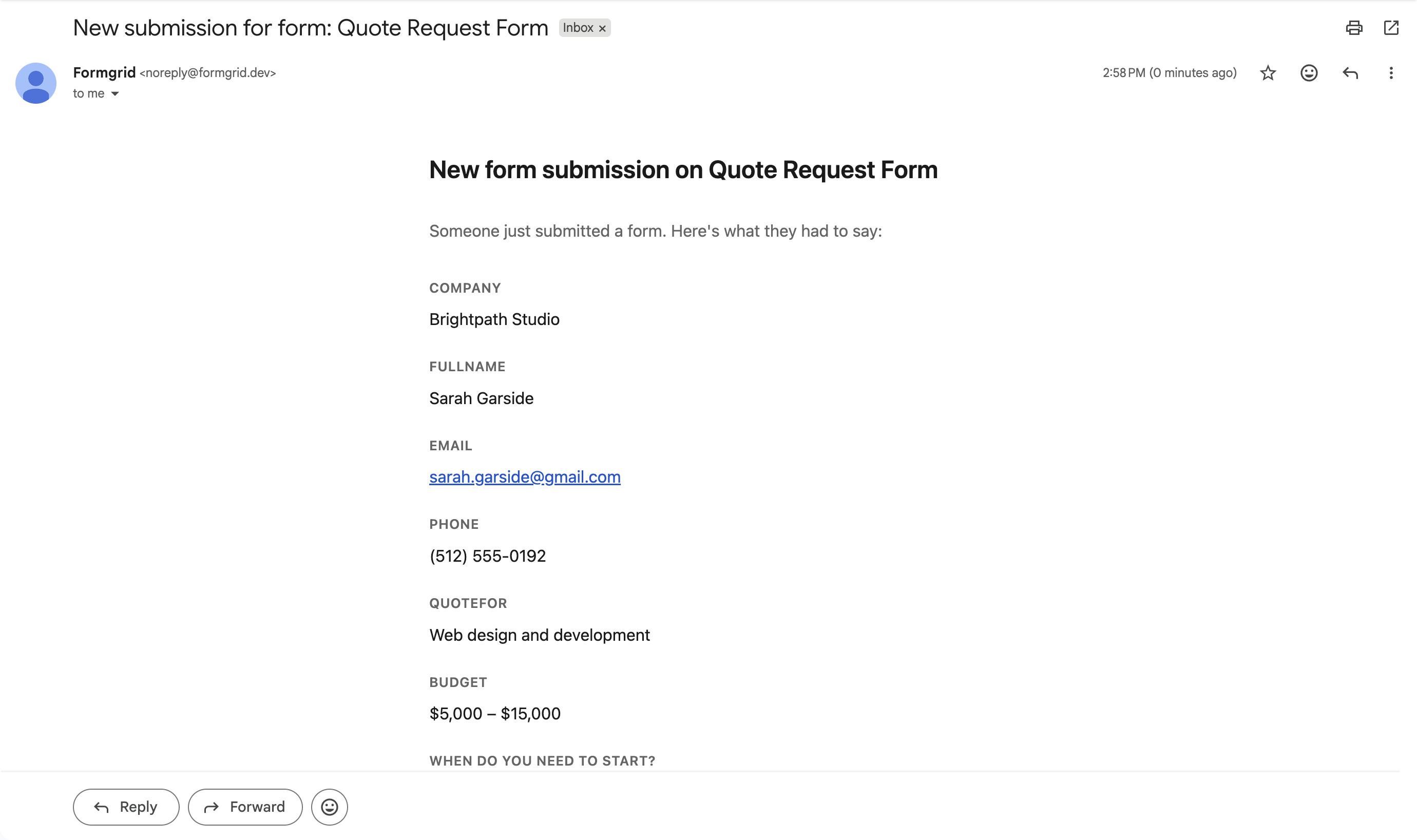Image resolution: width=1417 pixels, height=840 pixels.
Task: Click the sender avatar picture
Action: click(35, 83)
